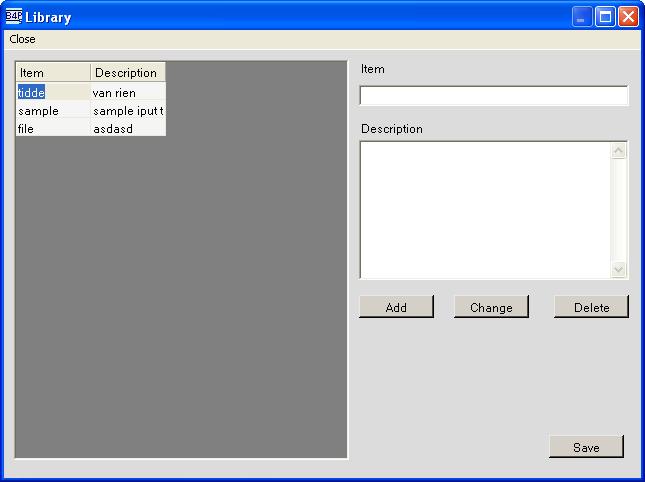Select the 'sample' item cell
The image size is (645, 482).
click(53, 111)
